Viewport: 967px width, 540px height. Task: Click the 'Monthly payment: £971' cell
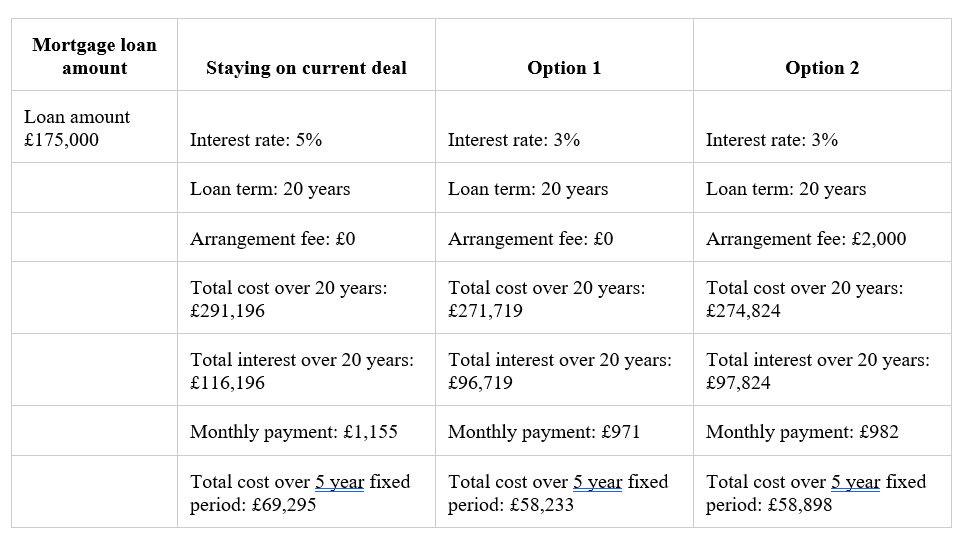click(564, 431)
